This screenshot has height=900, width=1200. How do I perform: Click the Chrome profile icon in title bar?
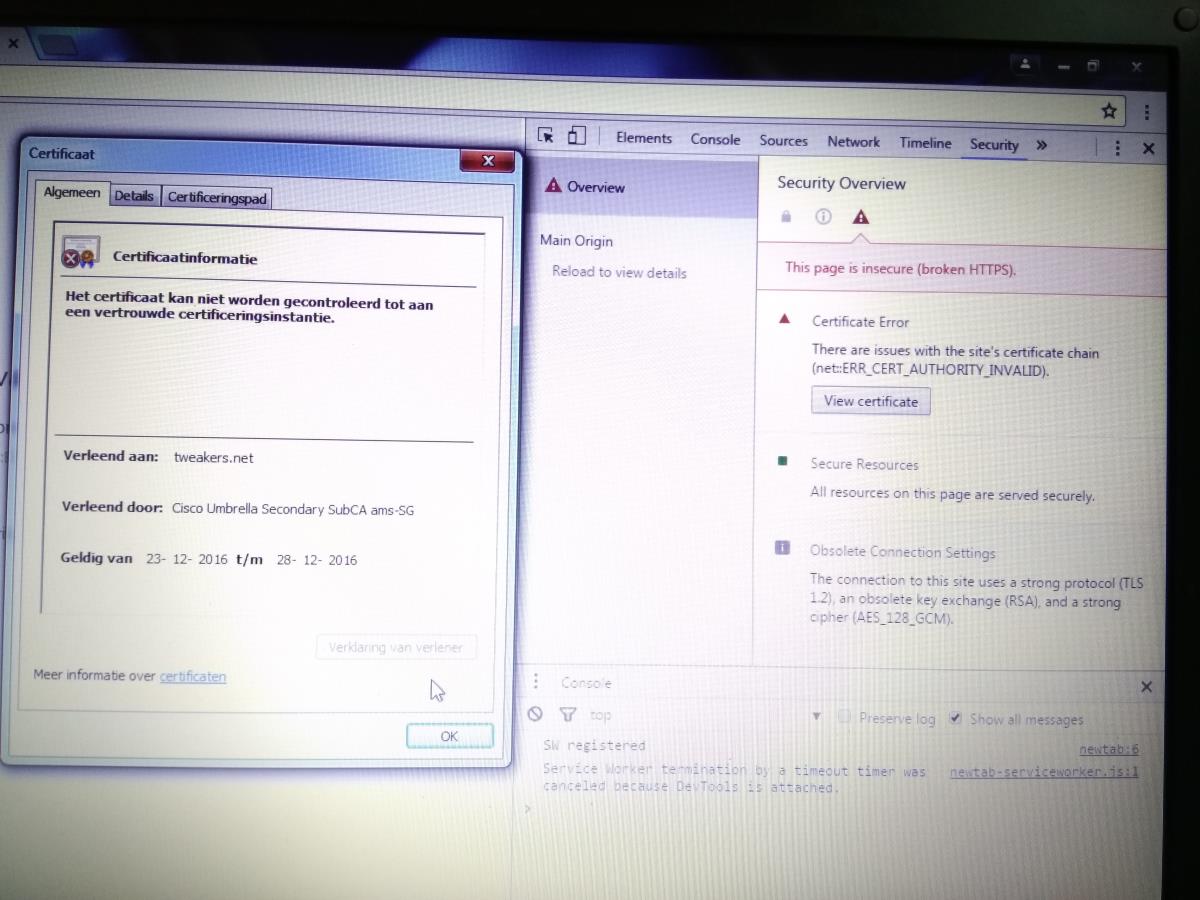(1024, 63)
